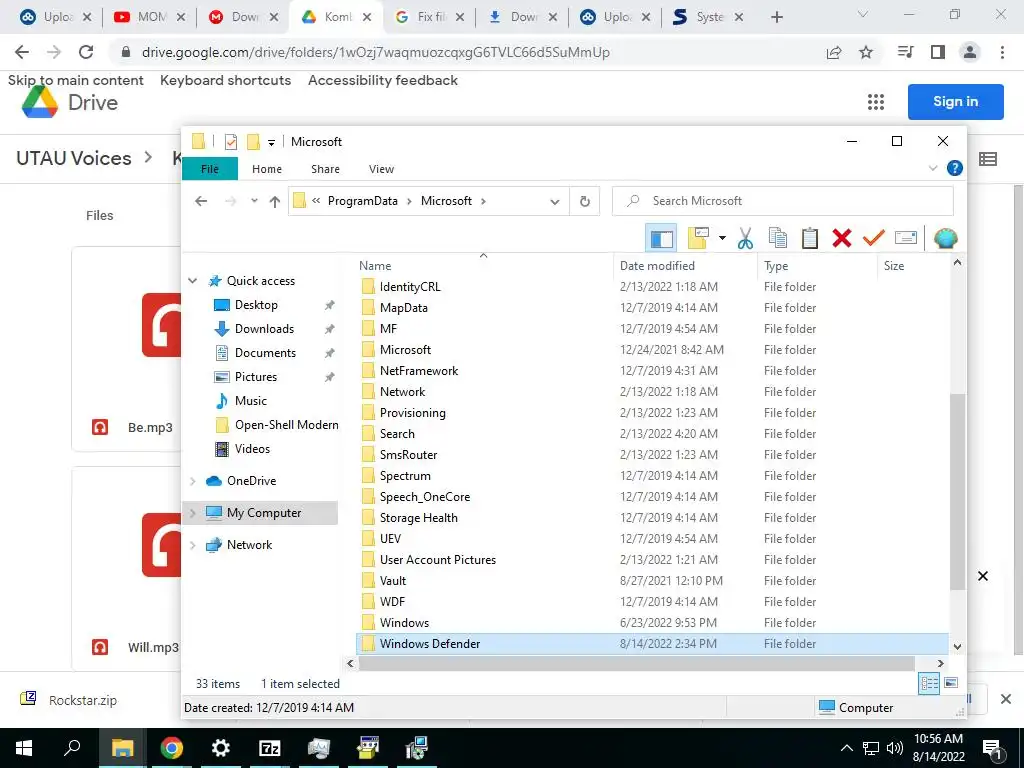Switch to the details view button
The height and width of the screenshot is (768, 1024).
pos(929,684)
